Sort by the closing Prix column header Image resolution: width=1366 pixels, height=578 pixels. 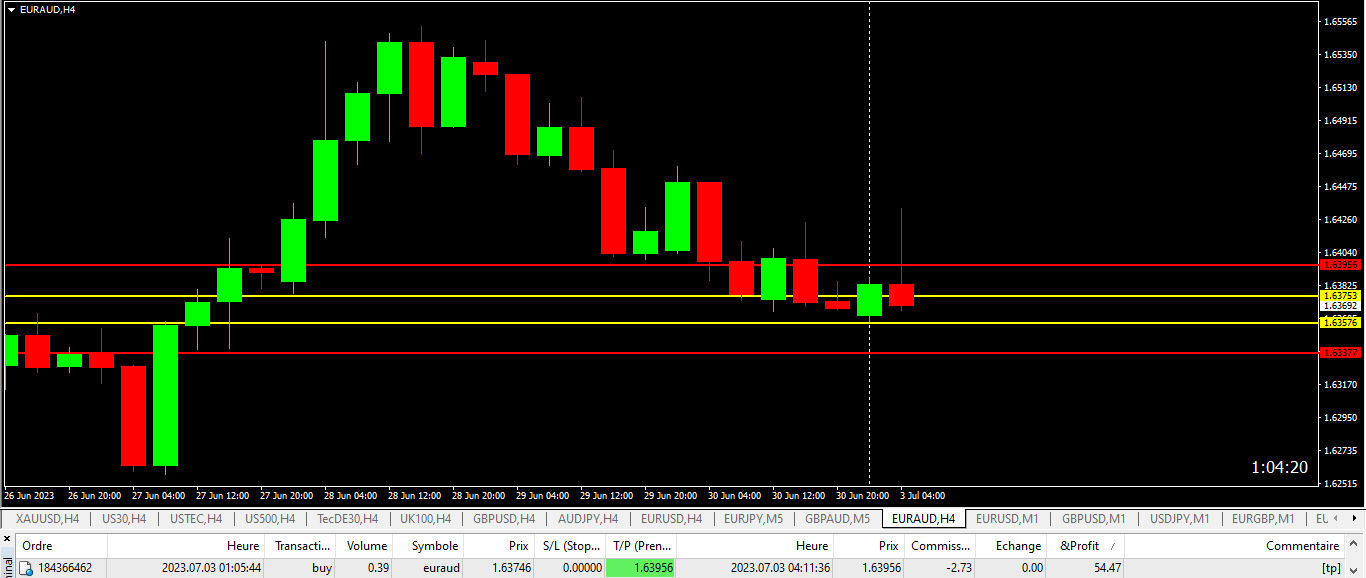pyautogui.click(x=869, y=546)
